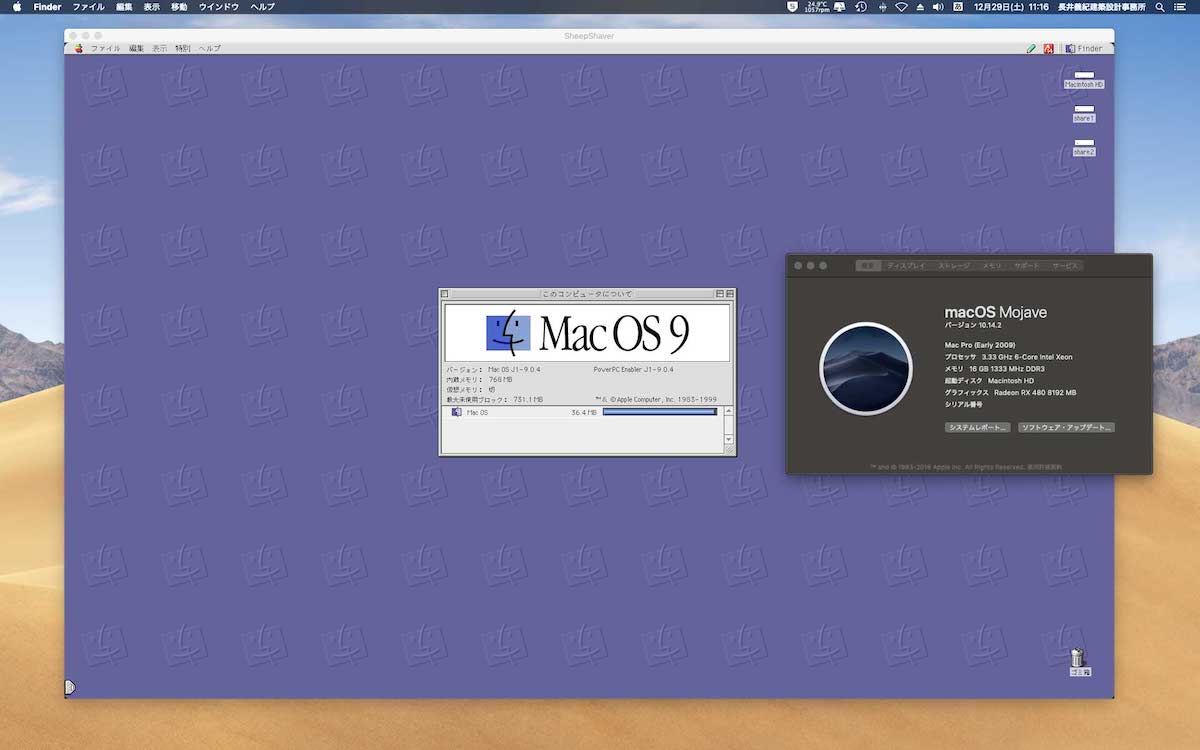Click the resize grip of このコンピュータについて window
Screen dimensions: 1200x750
(728, 450)
